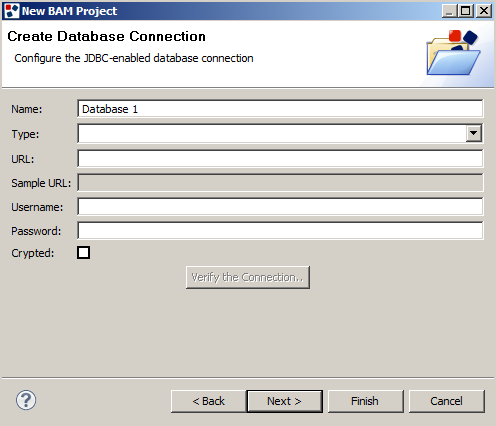This screenshot has height=426, width=496.
Task: Go to previous step with Back
Action: [x=209, y=401]
